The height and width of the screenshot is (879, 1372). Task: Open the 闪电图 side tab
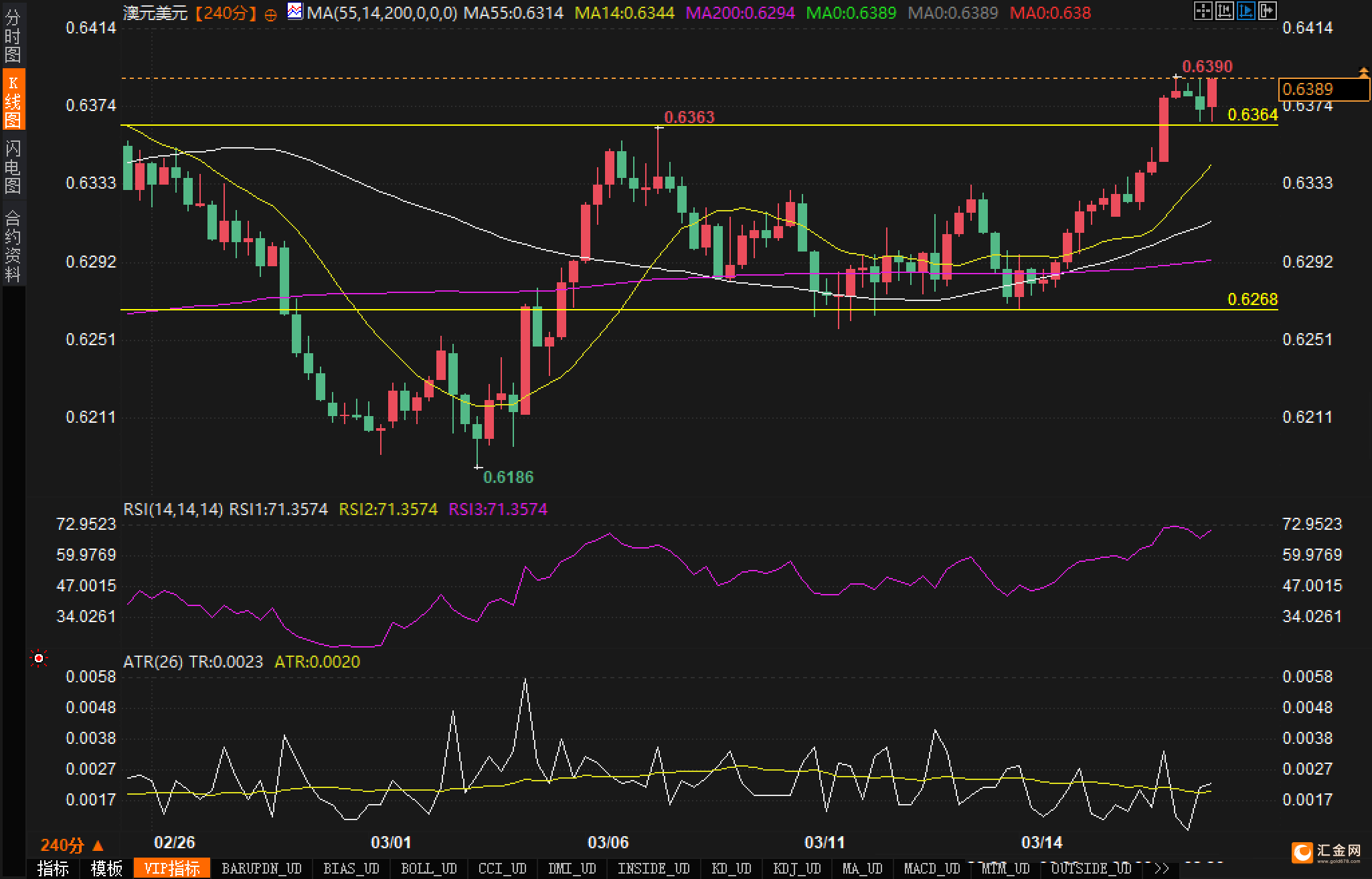click(13, 166)
